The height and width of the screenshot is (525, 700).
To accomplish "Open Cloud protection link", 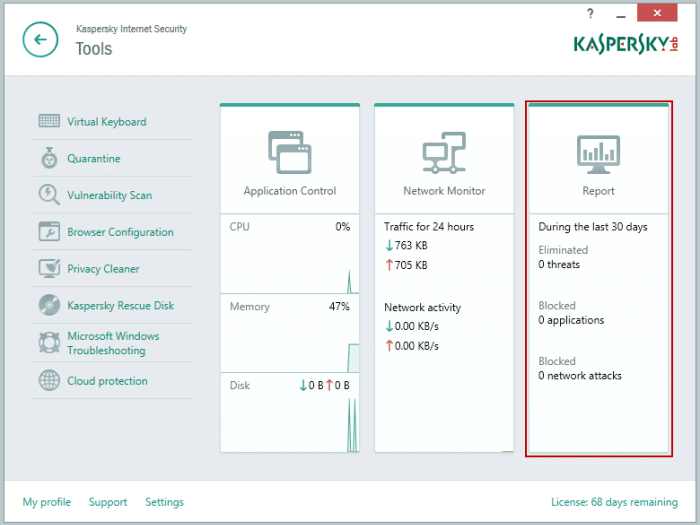I will click(107, 381).
